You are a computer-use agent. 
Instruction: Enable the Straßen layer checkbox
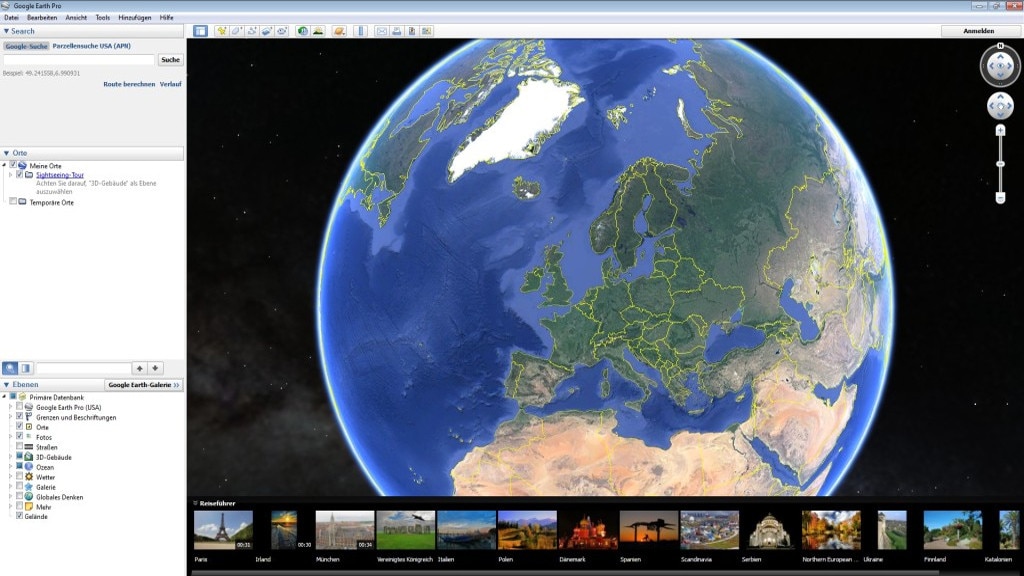pyautogui.click(x=20, y=446)
